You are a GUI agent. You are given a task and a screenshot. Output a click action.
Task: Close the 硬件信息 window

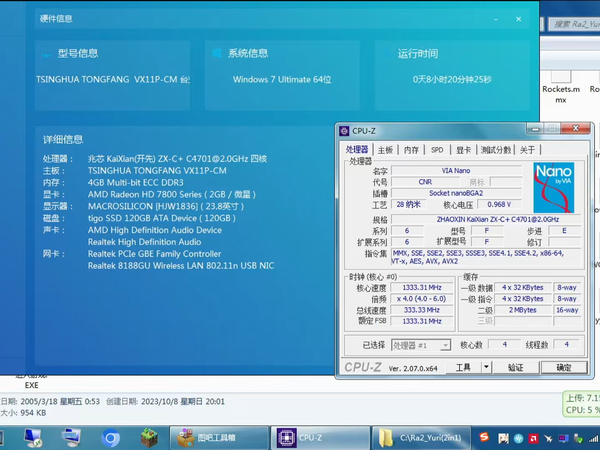click(x=518, y=19)
